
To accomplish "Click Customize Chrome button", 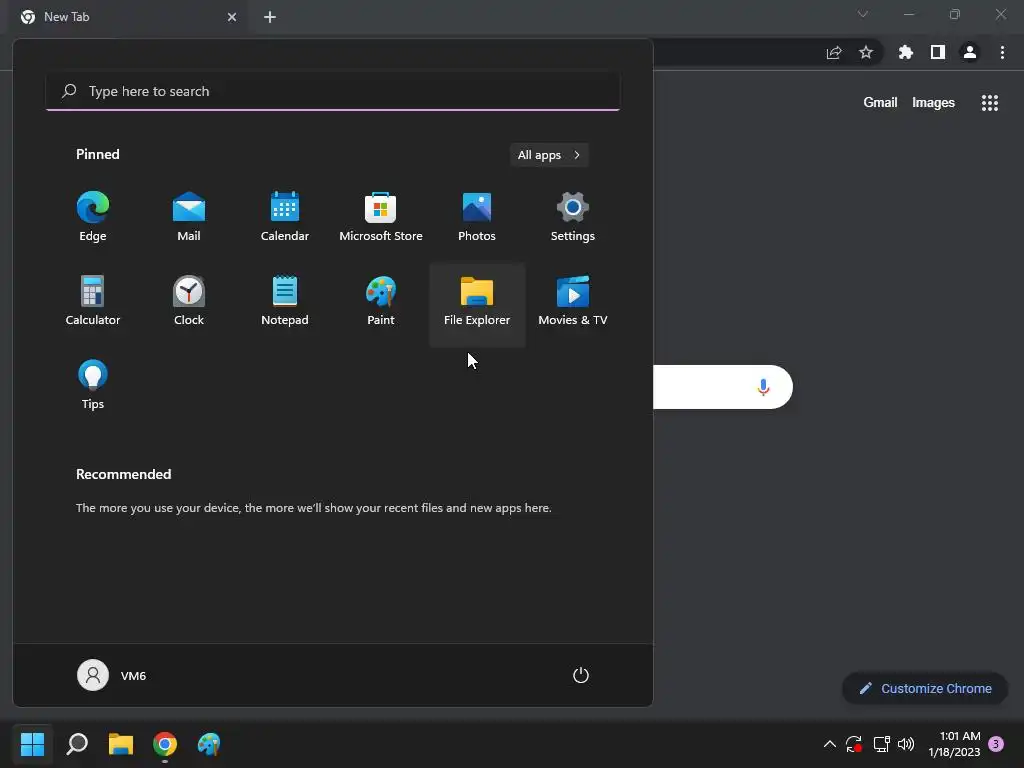I will tap(925, 688).
